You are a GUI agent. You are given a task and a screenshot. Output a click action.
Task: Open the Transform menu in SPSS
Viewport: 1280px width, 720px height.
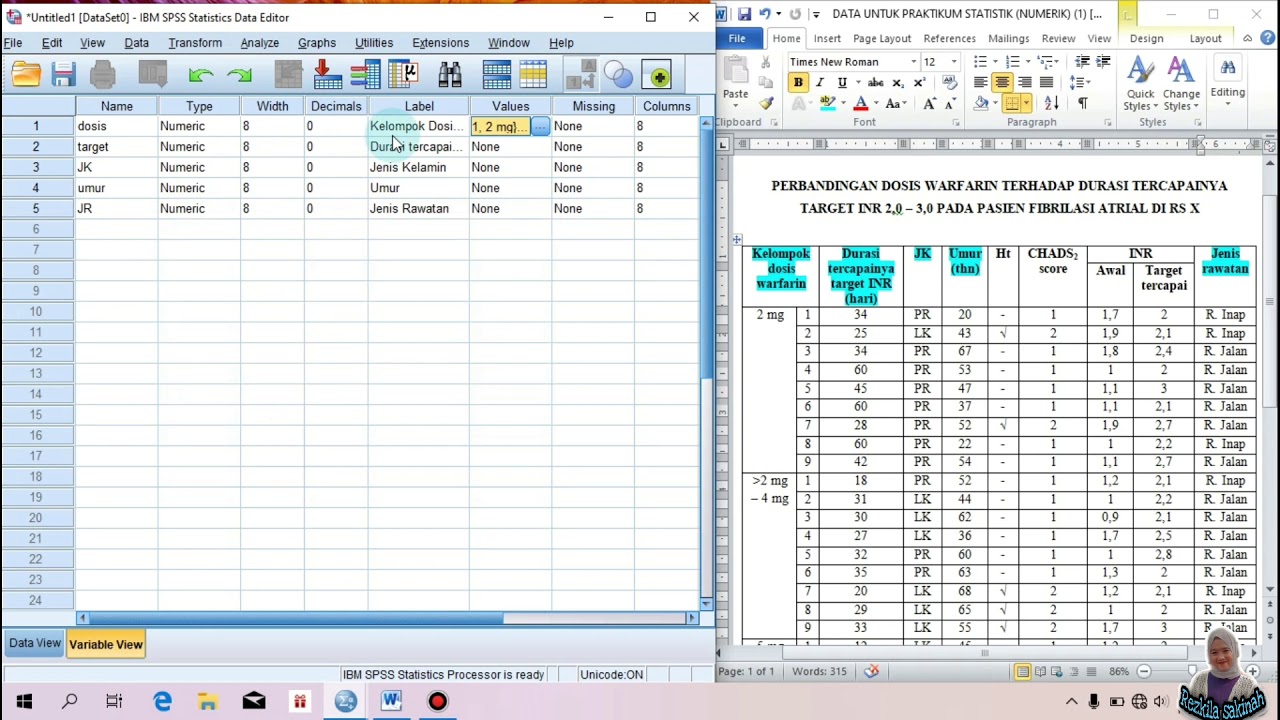tap(195, 43)
